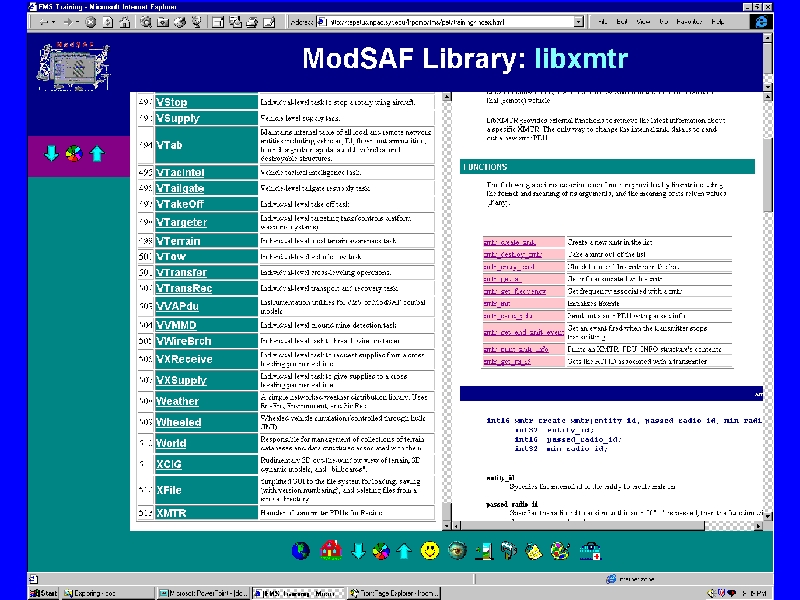The width and height of the screenshot is (800, 600).
Task: Click the color wheel icon in bottom bar
Action: pyautogui.click(x=381, y=551)
